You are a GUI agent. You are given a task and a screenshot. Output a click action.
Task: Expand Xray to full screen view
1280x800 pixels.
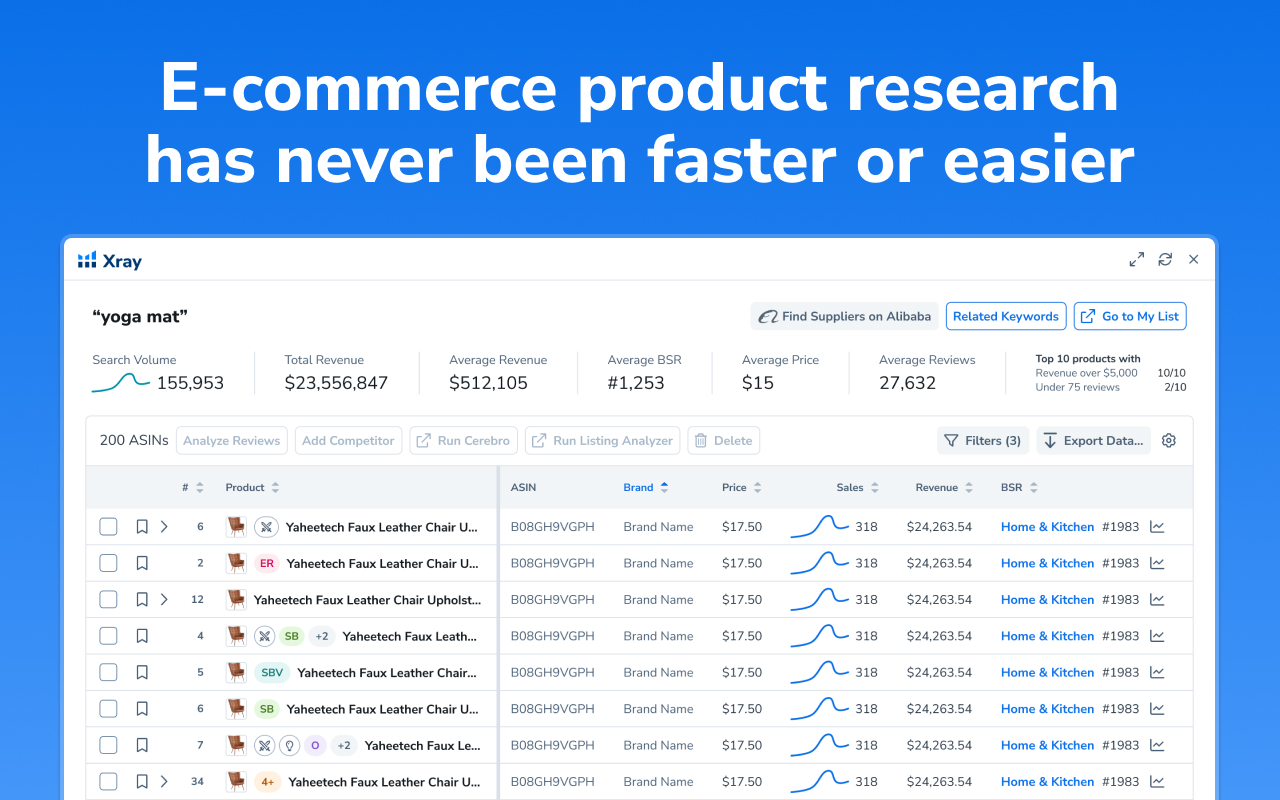coord(1136,259)
